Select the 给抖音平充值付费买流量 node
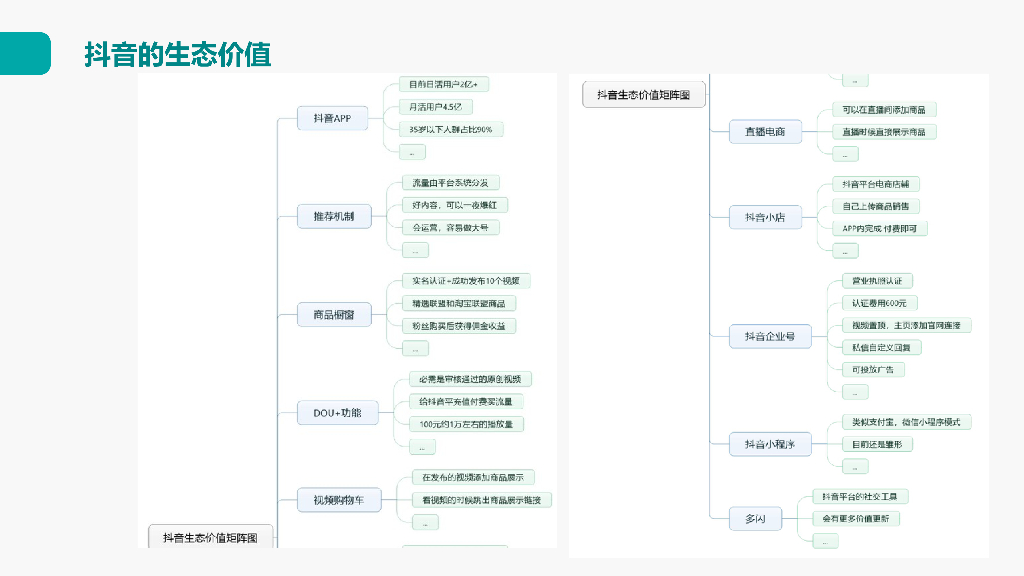Viewport: 1024px width, 576px height. tap(466, 402)
